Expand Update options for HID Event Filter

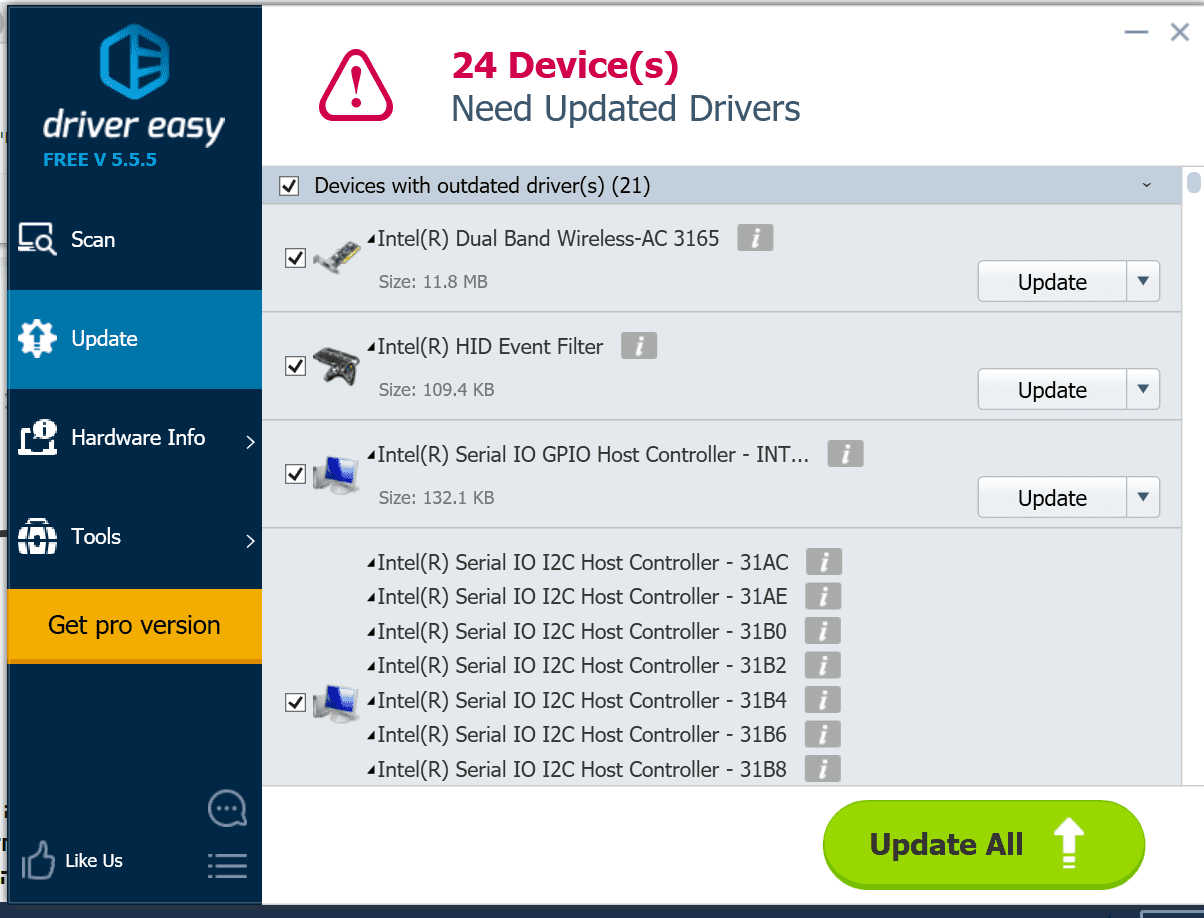(x=1143, y=390)
